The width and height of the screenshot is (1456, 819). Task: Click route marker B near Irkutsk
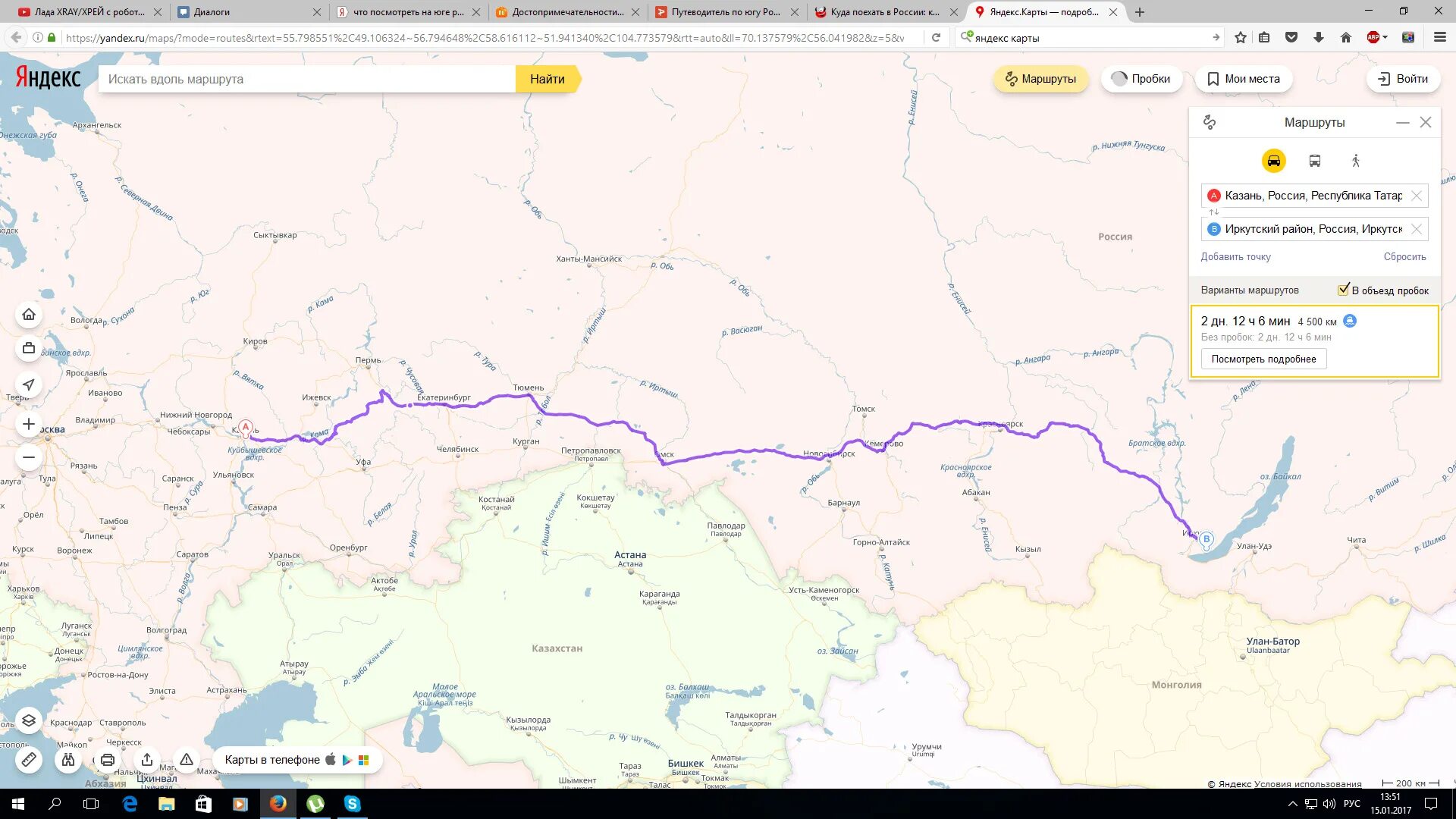click(x=1207, y=540)
